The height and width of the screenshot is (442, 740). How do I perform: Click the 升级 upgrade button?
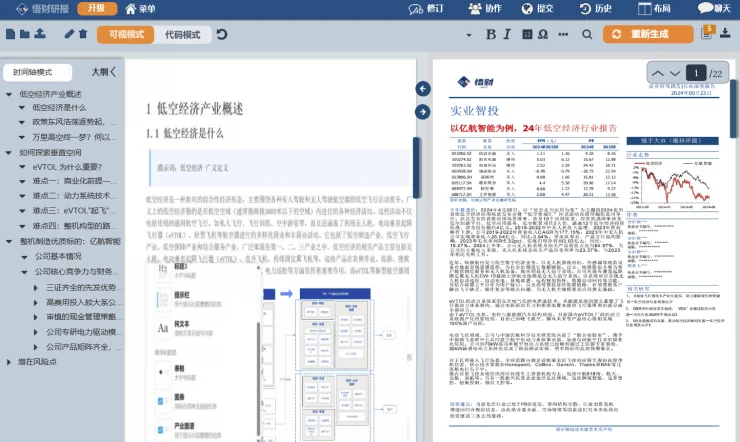click(x=97, y=8)
